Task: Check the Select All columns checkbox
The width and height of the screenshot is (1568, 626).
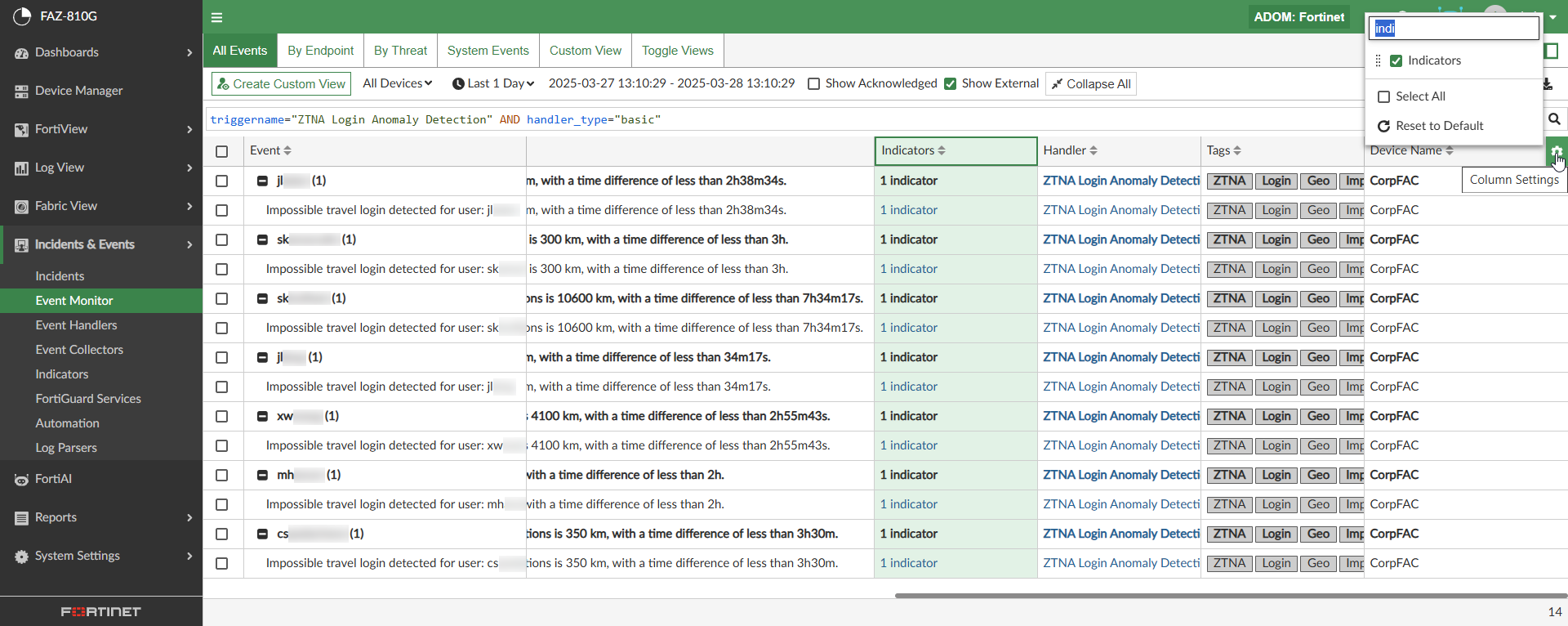Action: (x=1383, y=96)
